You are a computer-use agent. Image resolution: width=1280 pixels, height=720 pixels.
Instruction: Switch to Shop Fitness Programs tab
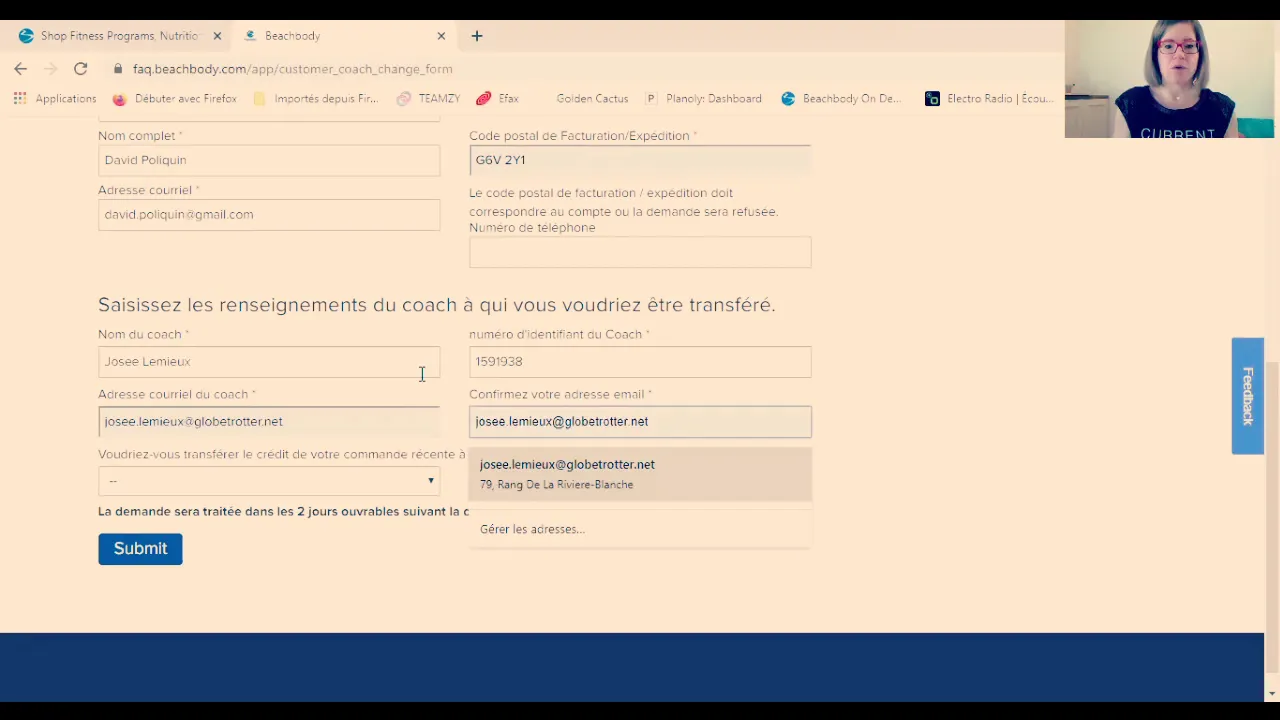pos(119,36)
